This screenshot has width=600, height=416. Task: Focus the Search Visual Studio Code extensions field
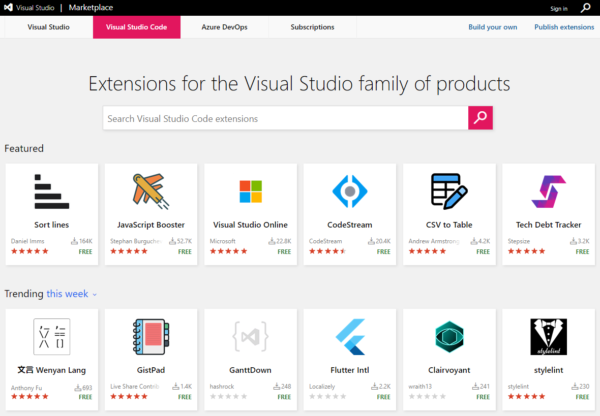[285, 118]
